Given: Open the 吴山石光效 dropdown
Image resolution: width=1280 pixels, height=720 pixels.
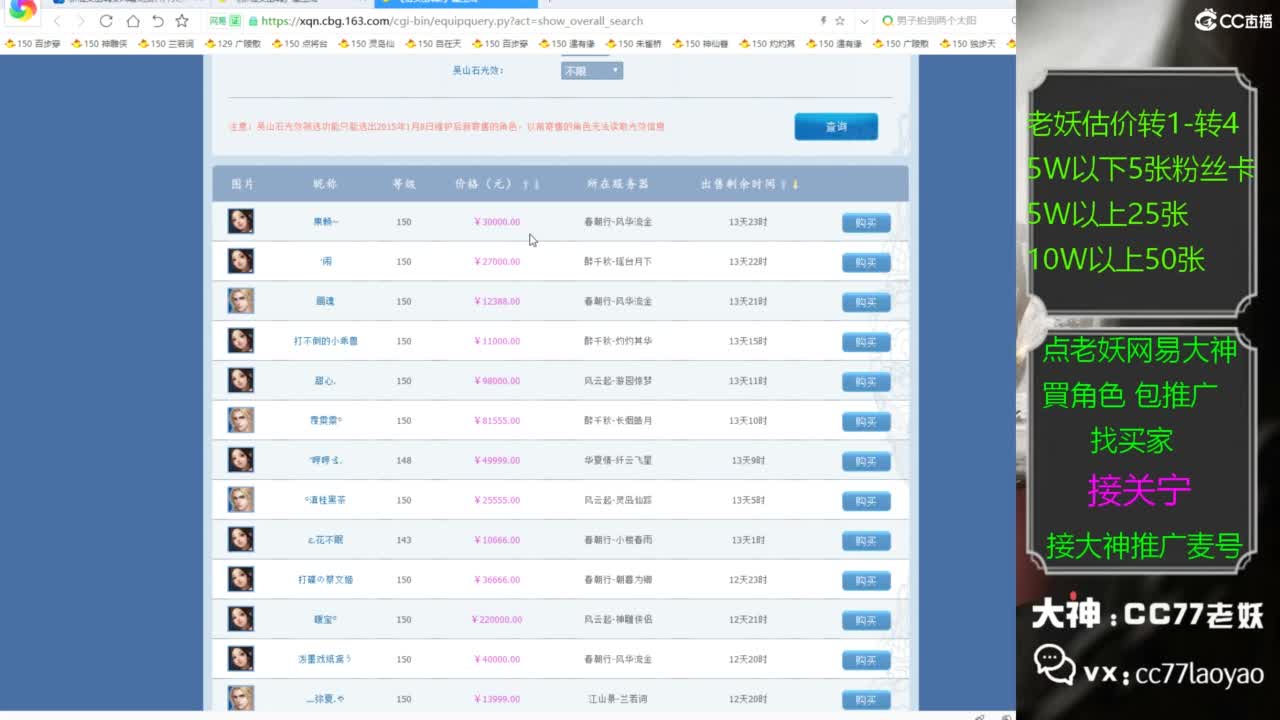Looking at the screenshot, I should [591, 71].
